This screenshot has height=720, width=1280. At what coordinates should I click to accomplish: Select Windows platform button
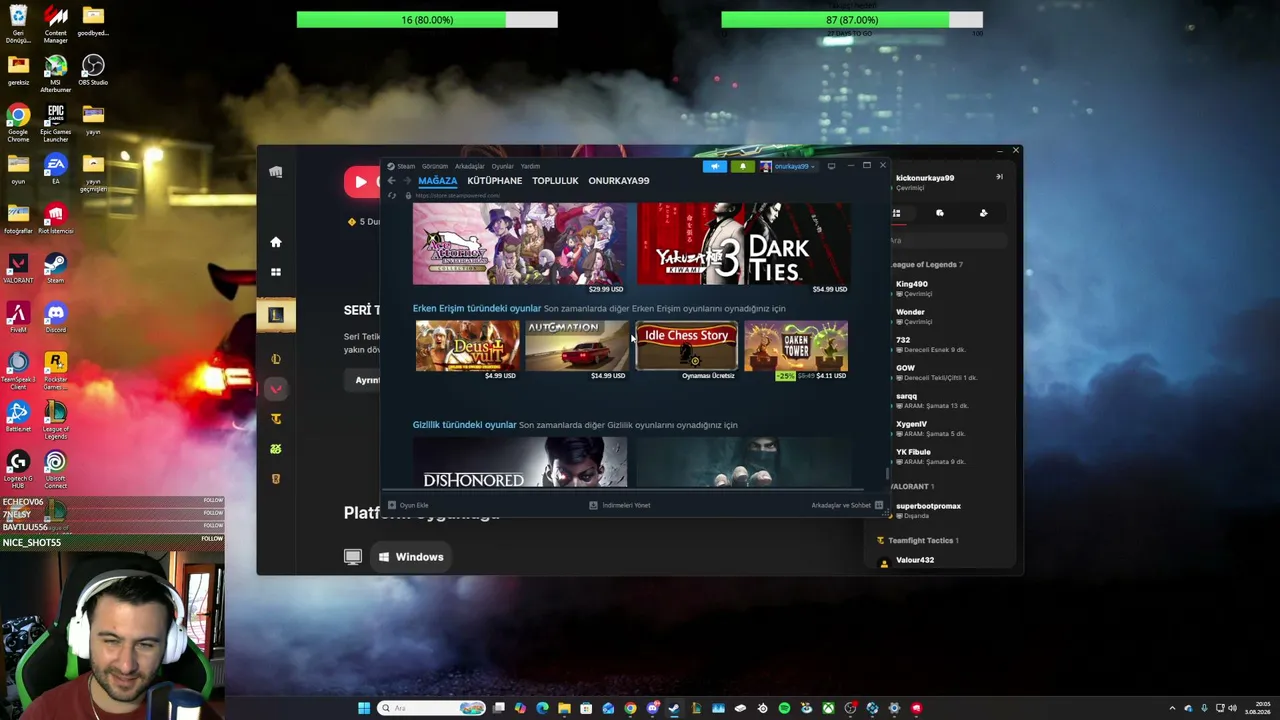[x=411, y=557]
